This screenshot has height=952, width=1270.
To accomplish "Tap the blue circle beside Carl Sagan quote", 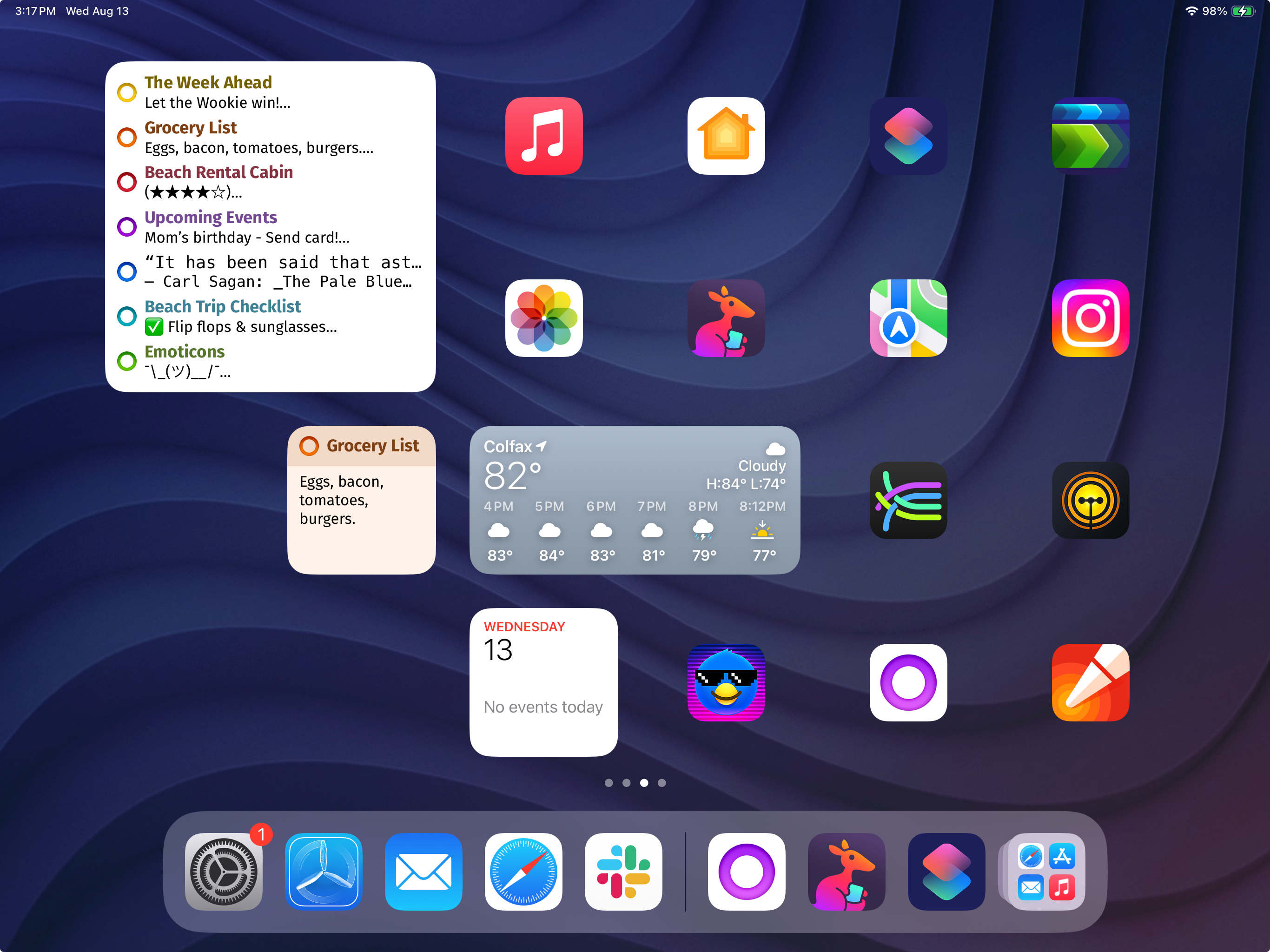I will pos(126,271).
